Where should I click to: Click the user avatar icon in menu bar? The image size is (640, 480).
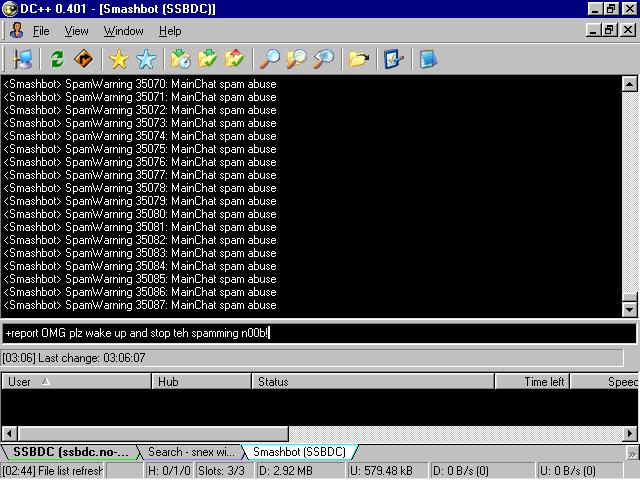[16, 31]
